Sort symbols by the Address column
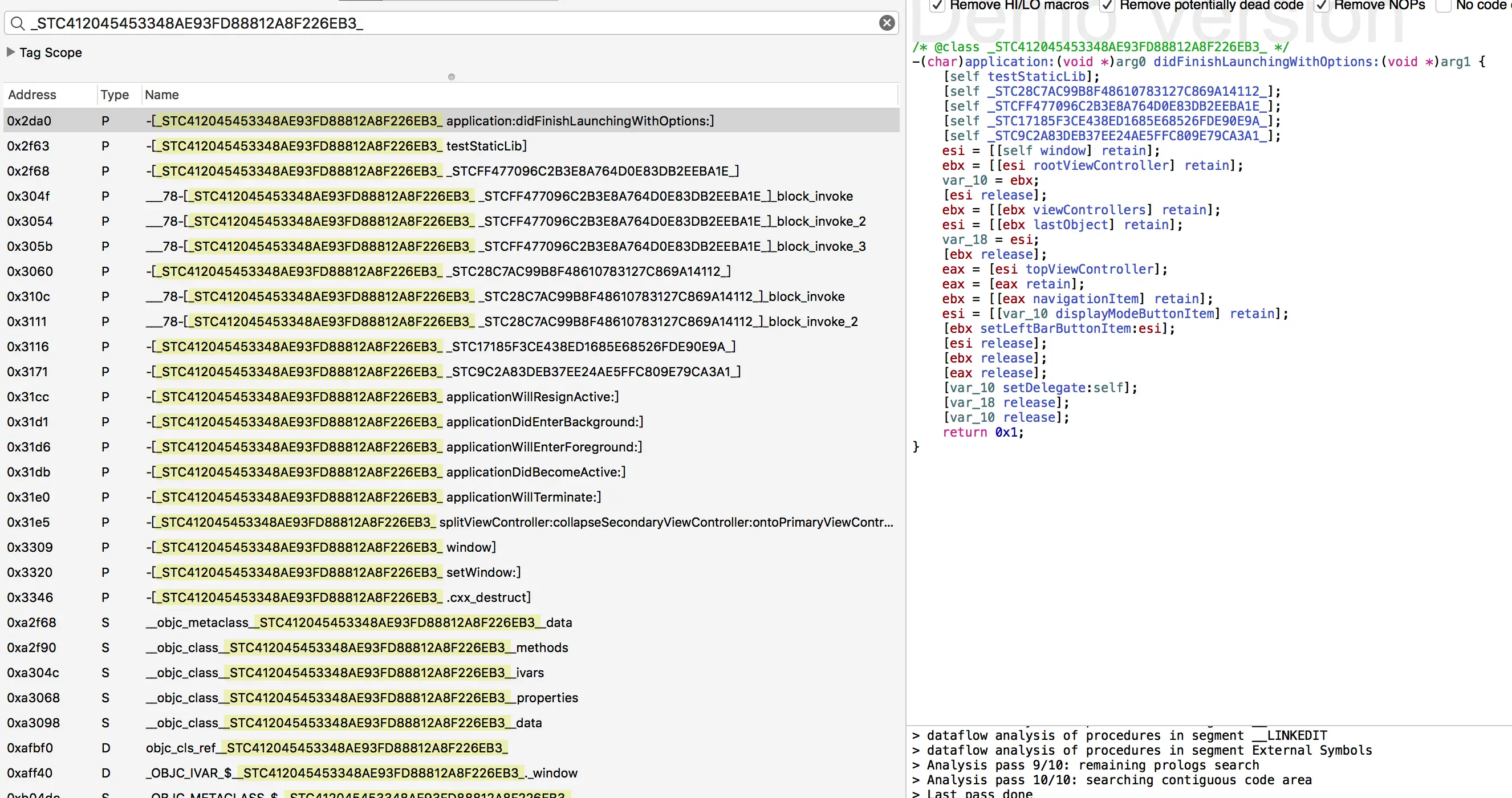The image size is (1512, 798). pos(32,95)
